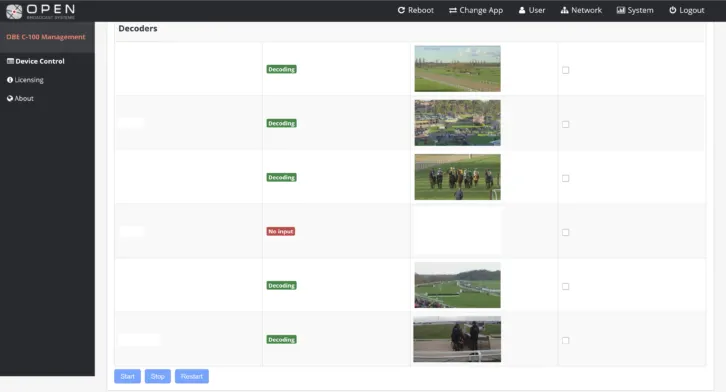The image size is (726, 392).
Task: Click the System chart icon
Action: (x=621, y=10)
